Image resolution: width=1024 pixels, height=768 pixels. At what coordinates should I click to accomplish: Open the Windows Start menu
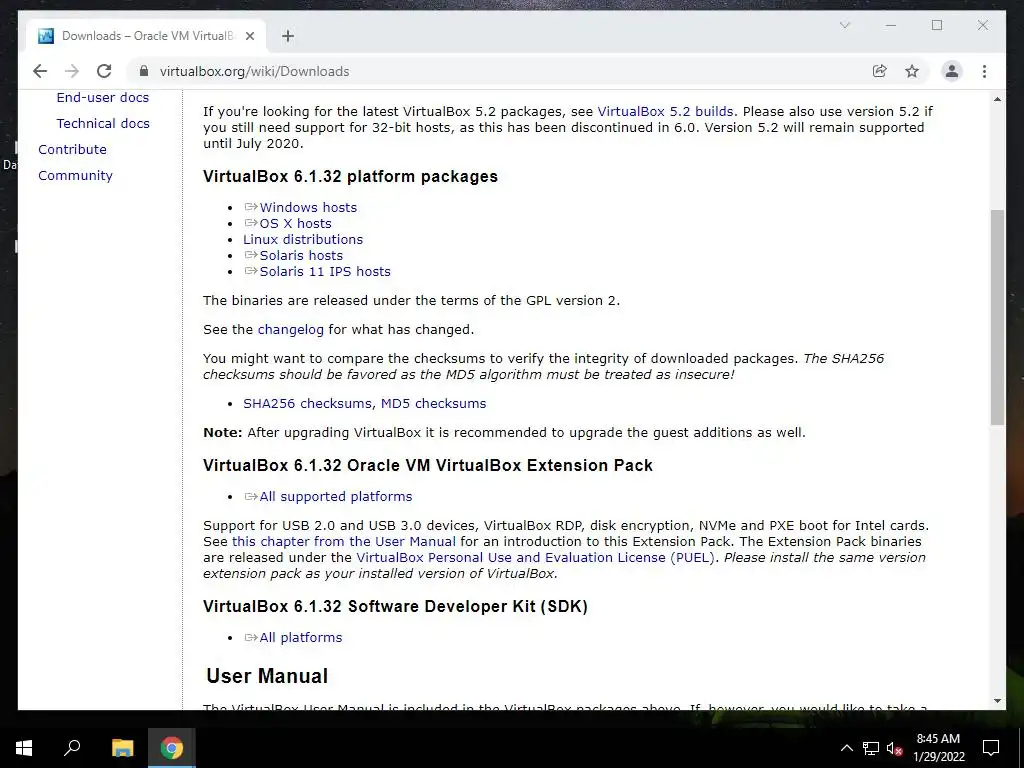[24, 748]
